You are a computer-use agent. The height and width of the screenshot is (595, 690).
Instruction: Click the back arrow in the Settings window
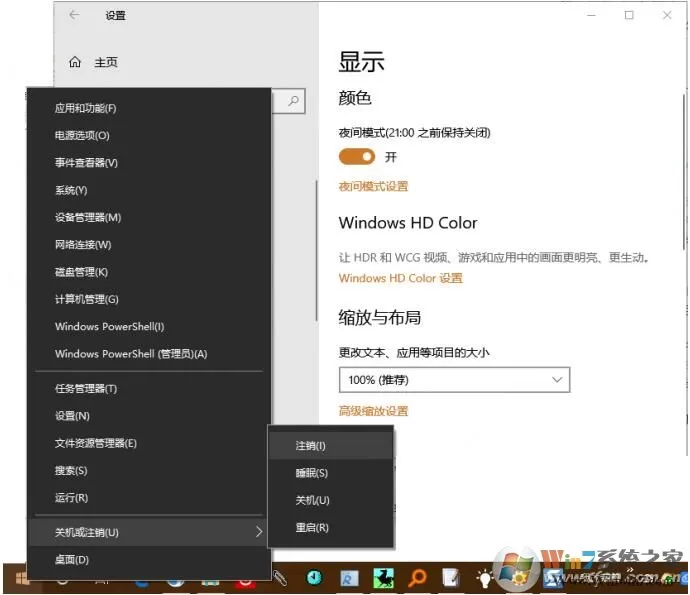click(x=74, y=15)
